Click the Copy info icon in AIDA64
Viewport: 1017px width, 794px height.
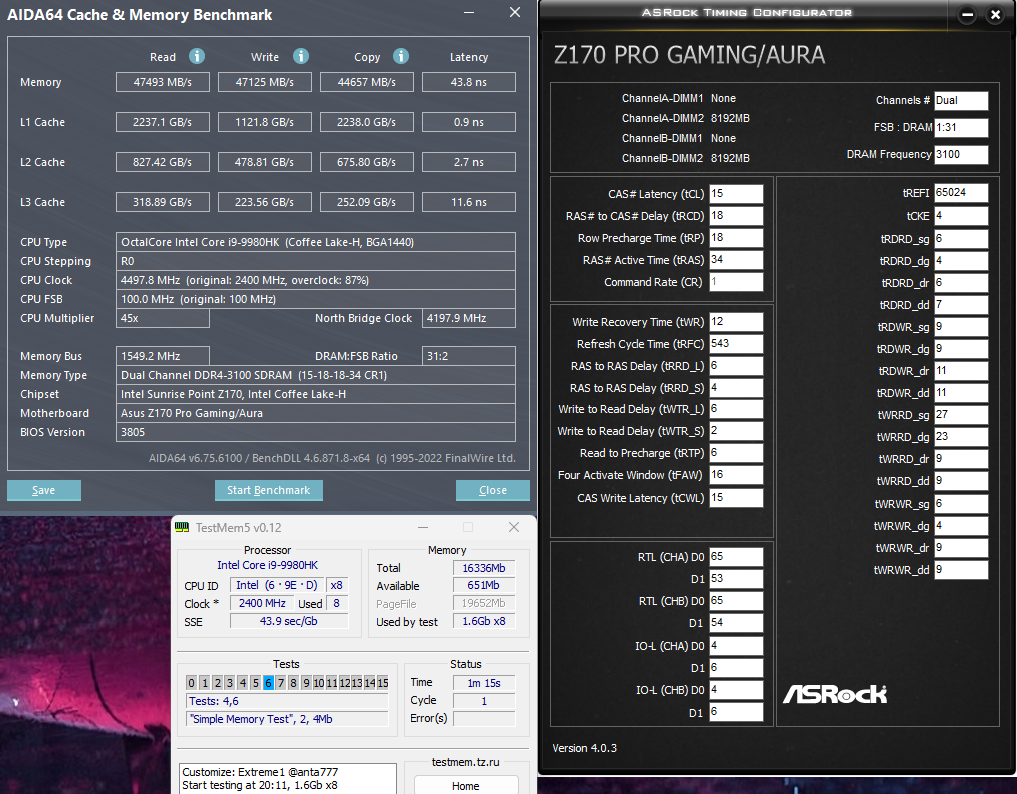(x=401, y=56)
